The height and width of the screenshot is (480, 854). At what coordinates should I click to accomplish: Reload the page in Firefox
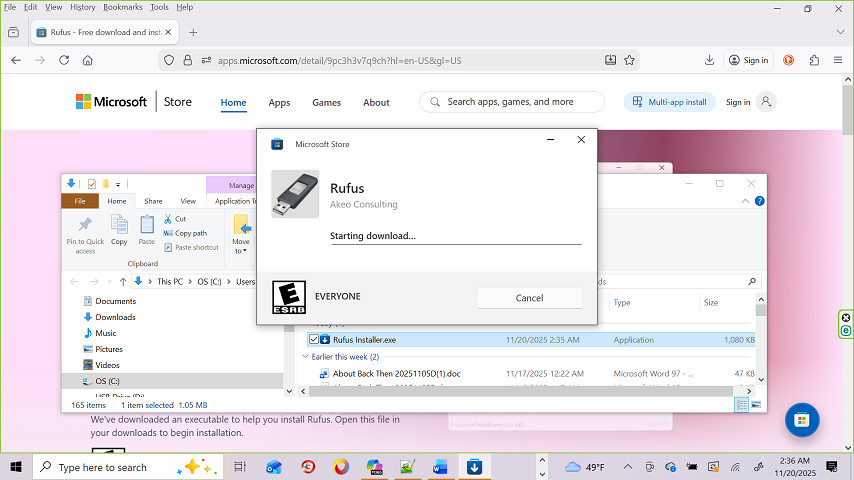64,60
